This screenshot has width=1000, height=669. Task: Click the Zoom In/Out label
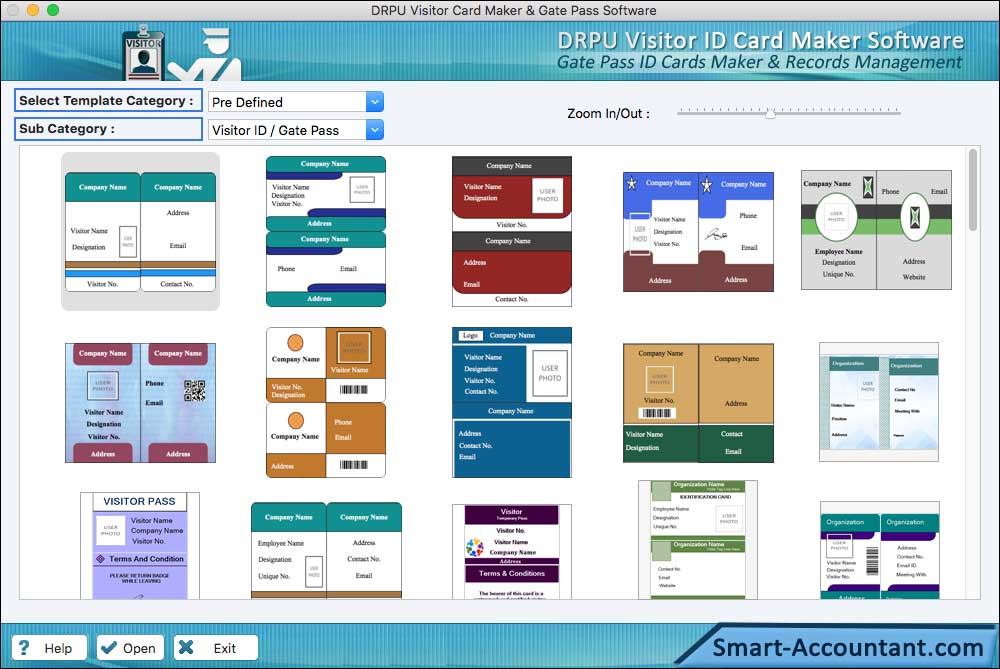608,114
